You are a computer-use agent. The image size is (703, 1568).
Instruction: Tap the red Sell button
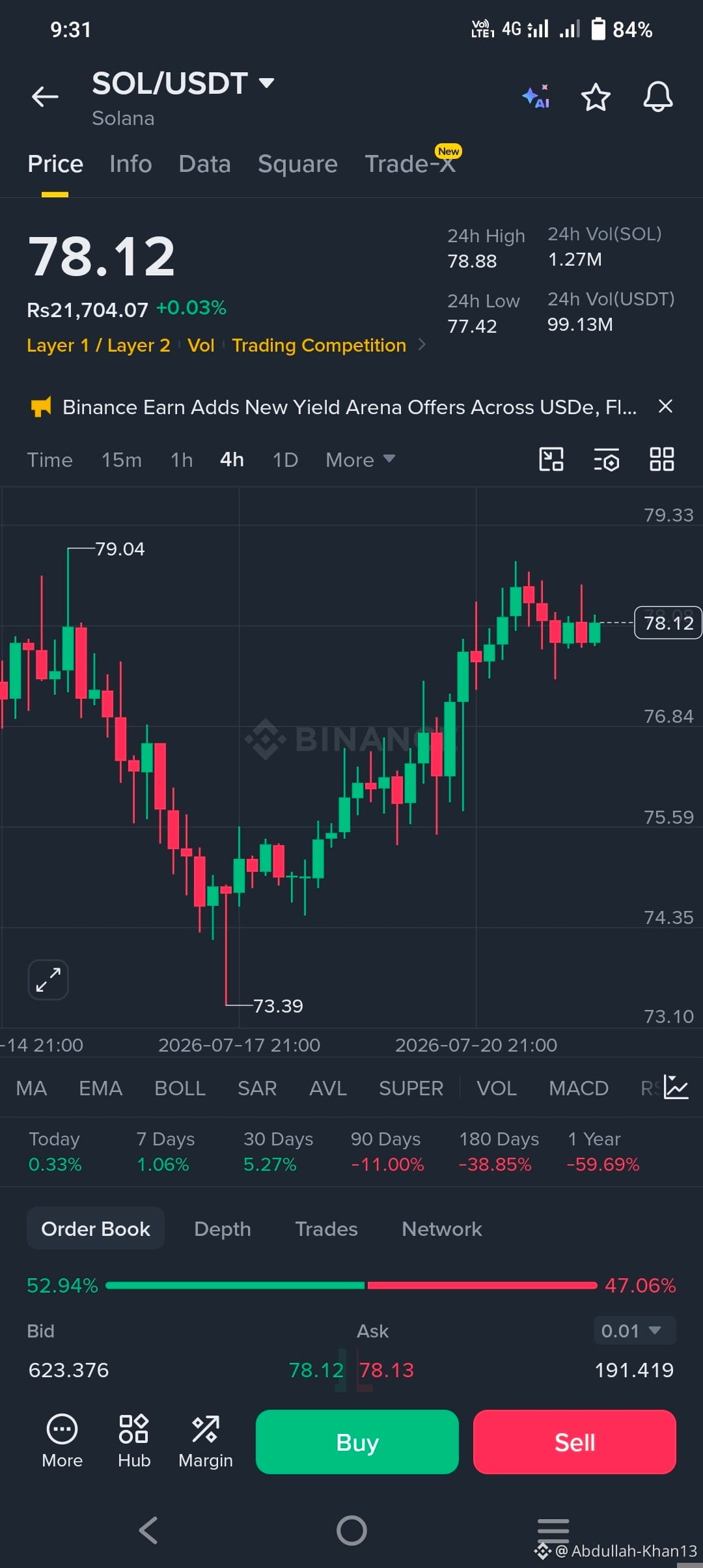[575, 1442]
